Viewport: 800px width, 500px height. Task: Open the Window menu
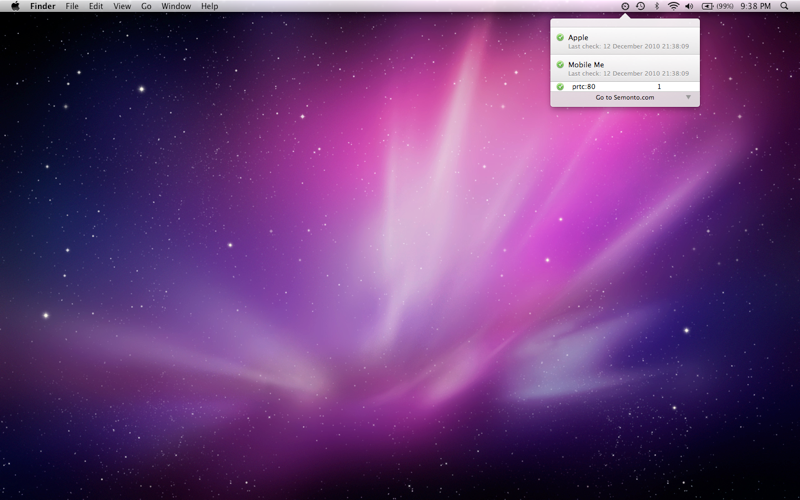(176, 6)
